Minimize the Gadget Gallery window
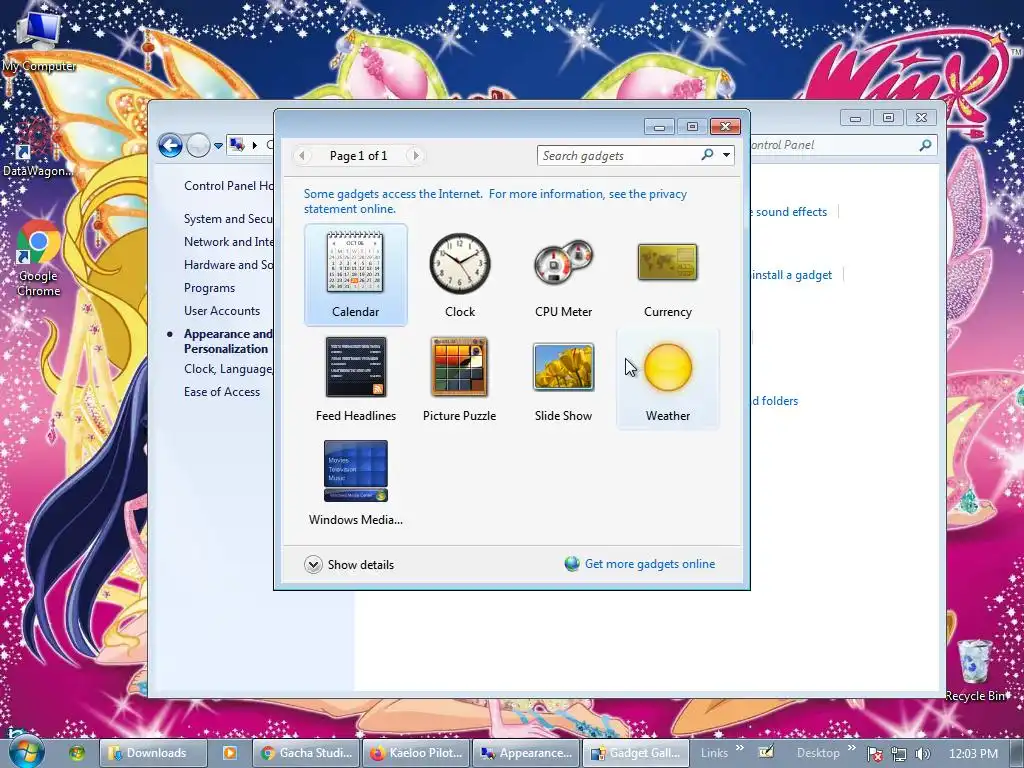 click(659, 127)
